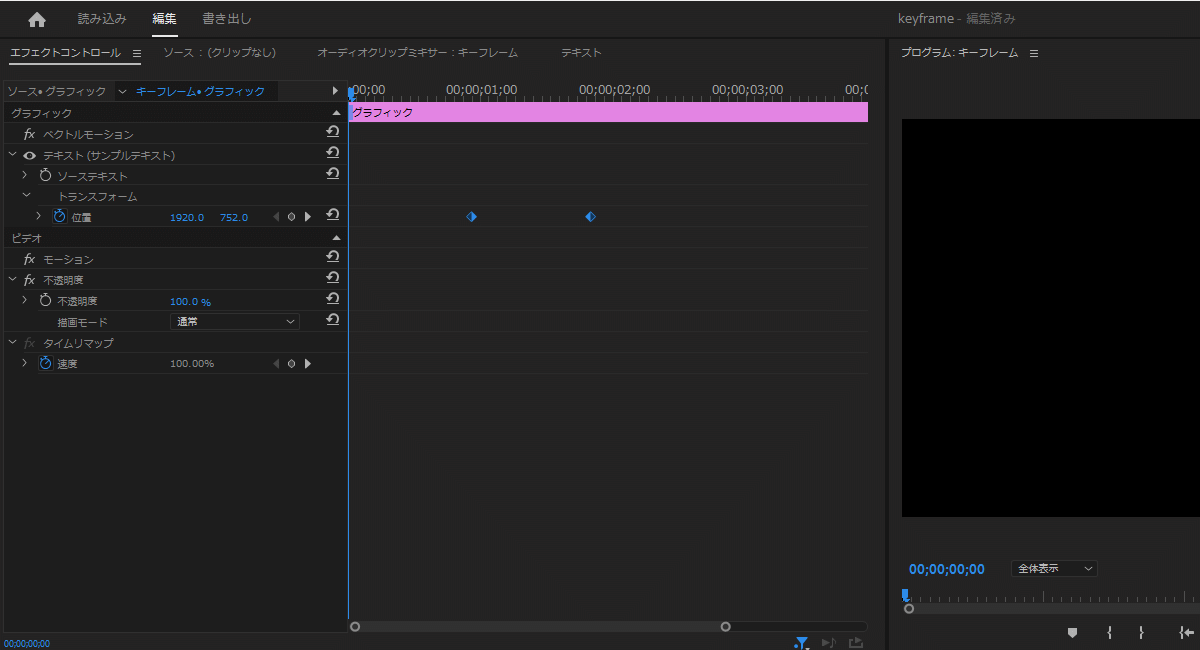Toggle fx on モーション effect
Screen dimensions: 1200x650
pyautogui.click(x=29, y=259)
